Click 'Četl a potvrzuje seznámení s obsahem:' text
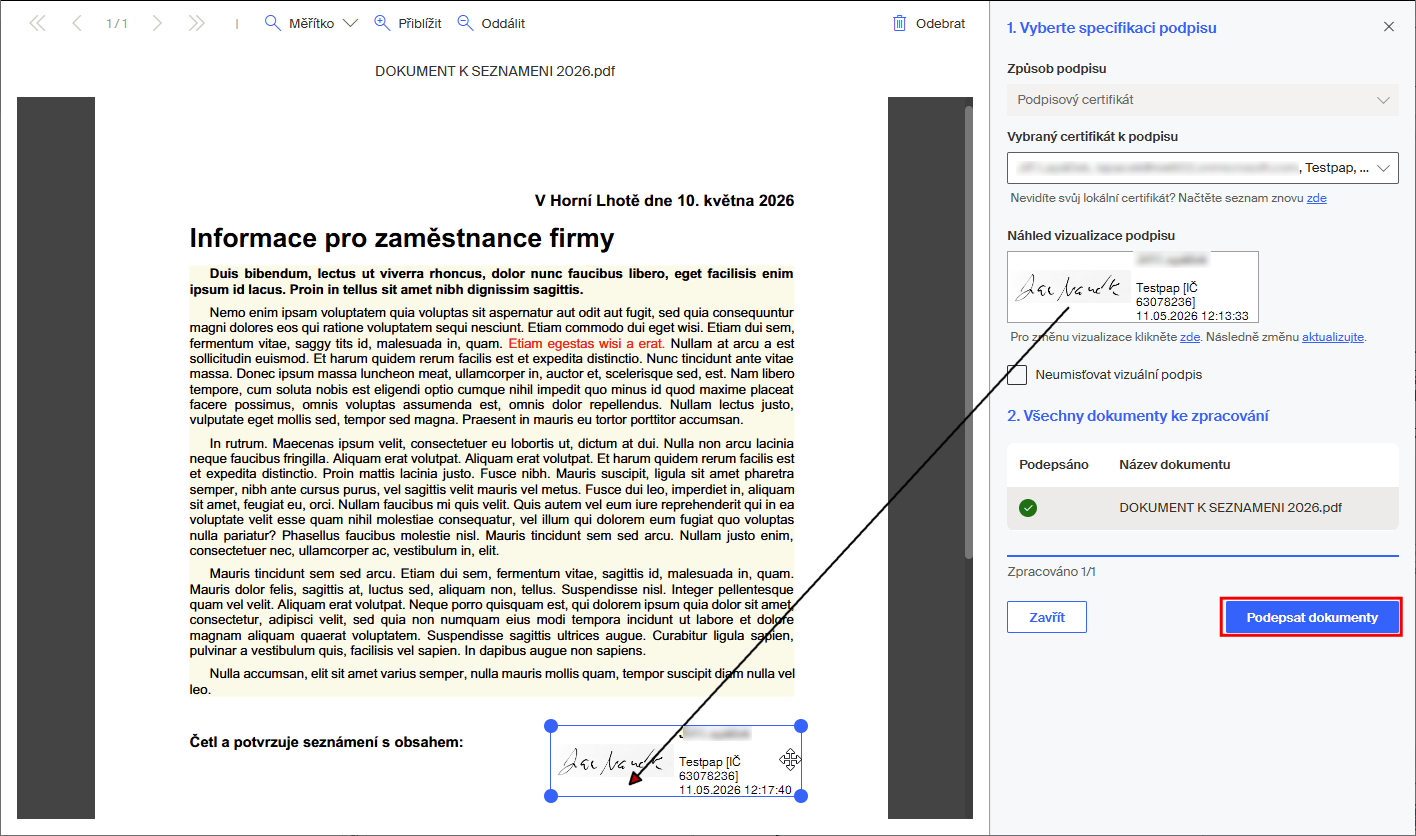 tap(327, 742)
